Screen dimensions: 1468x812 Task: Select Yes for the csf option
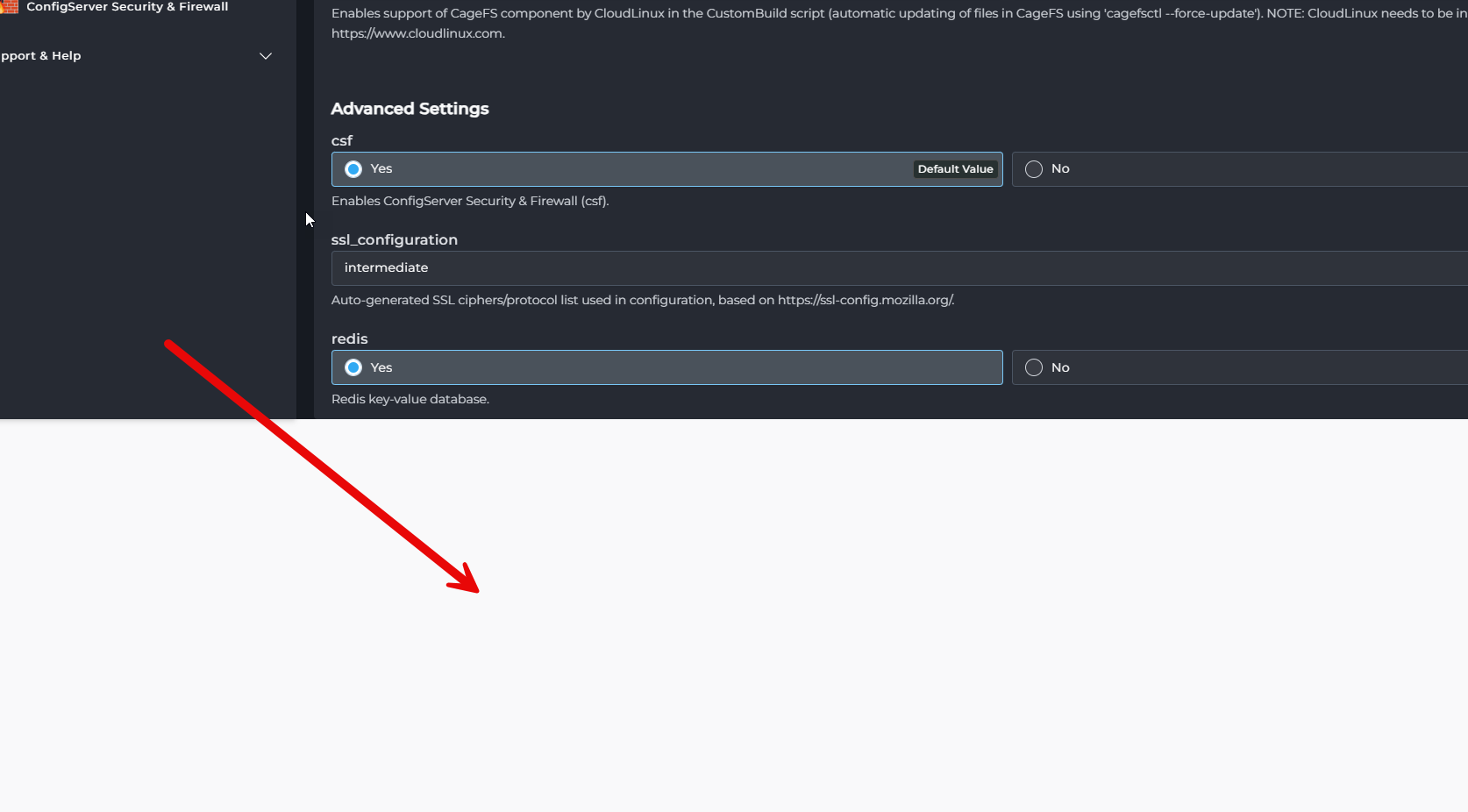[x=353, y=169]
